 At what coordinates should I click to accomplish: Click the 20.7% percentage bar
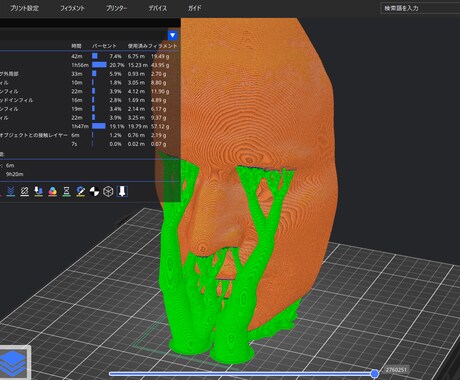point(99,65)
